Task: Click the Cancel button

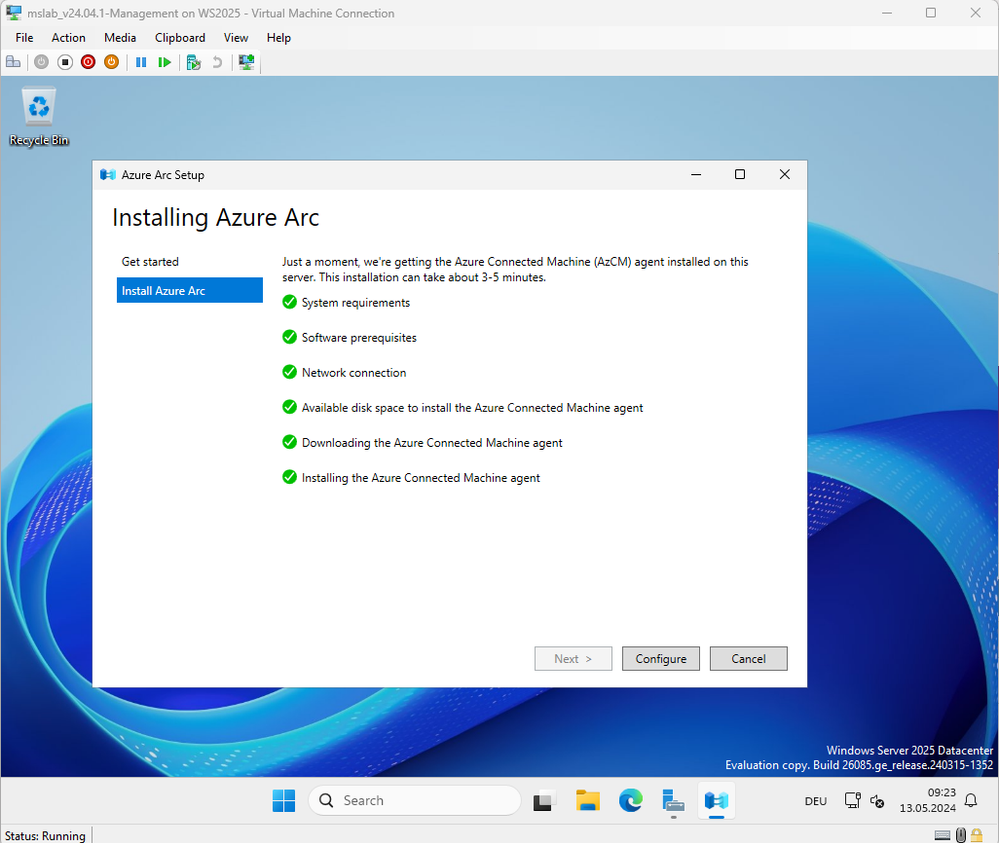Action: (x=749, y=659)
